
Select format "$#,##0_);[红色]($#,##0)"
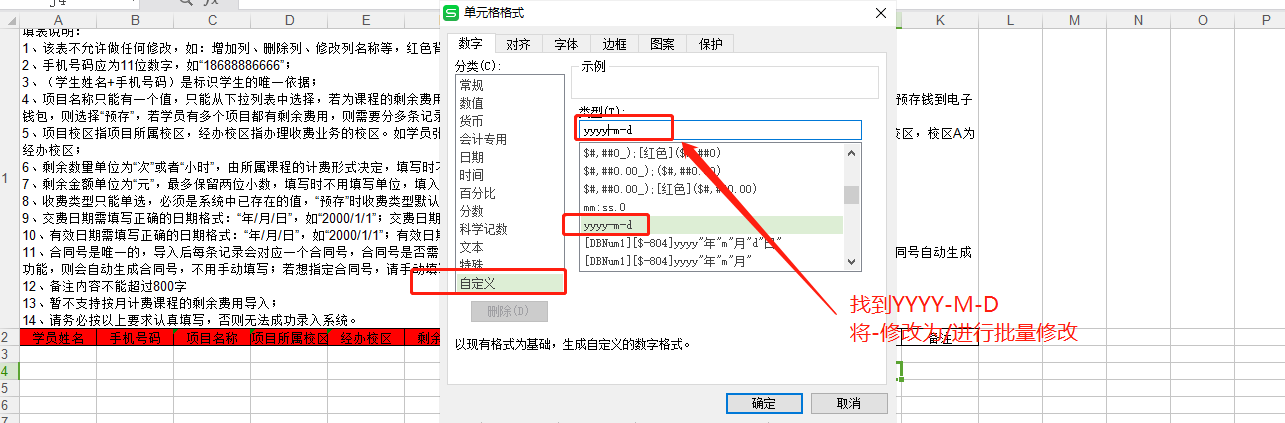[x=711, y=153]
